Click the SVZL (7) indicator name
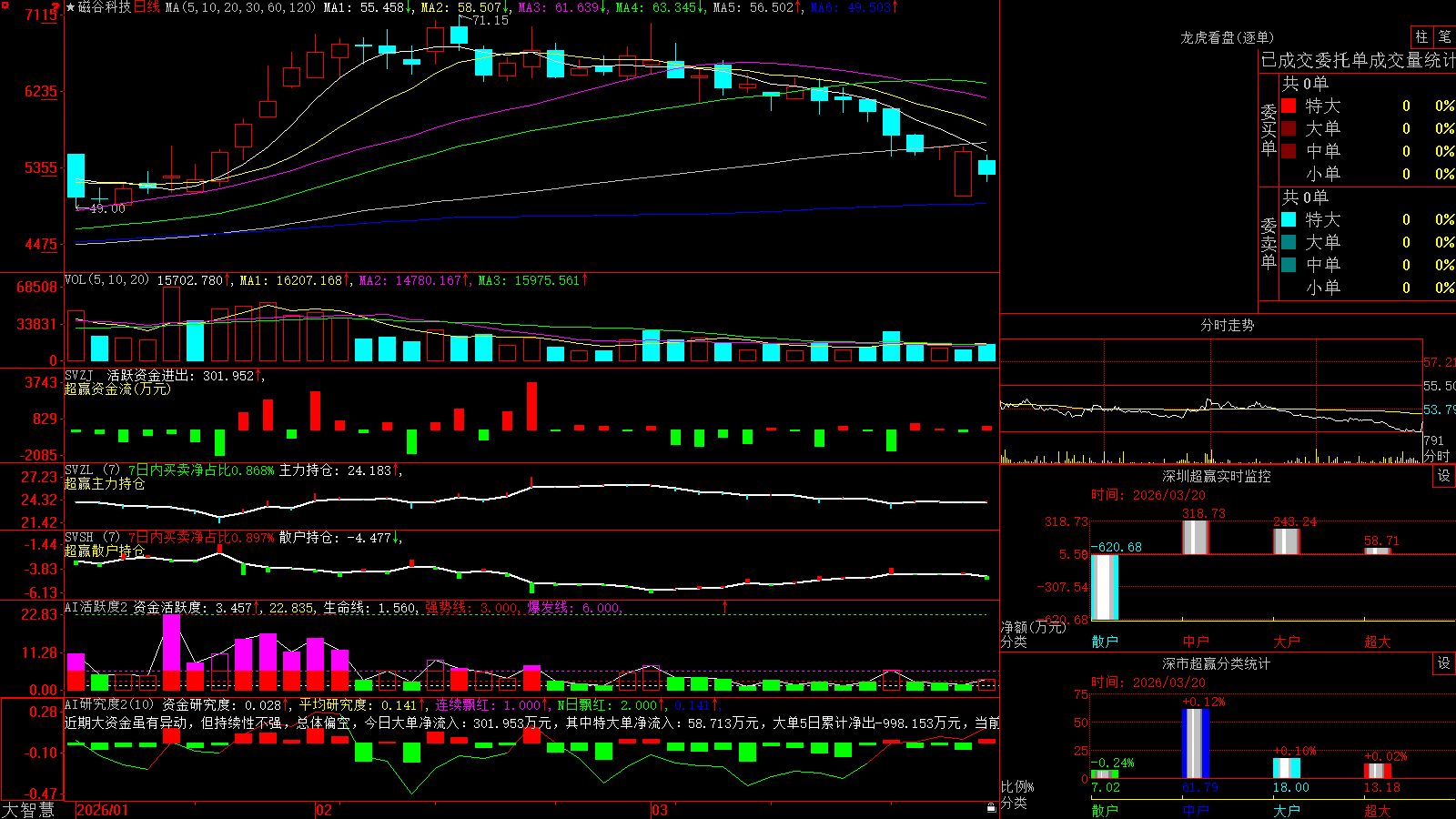The width and height of the screenshot is (1456, 819). (x=92, y=470)
